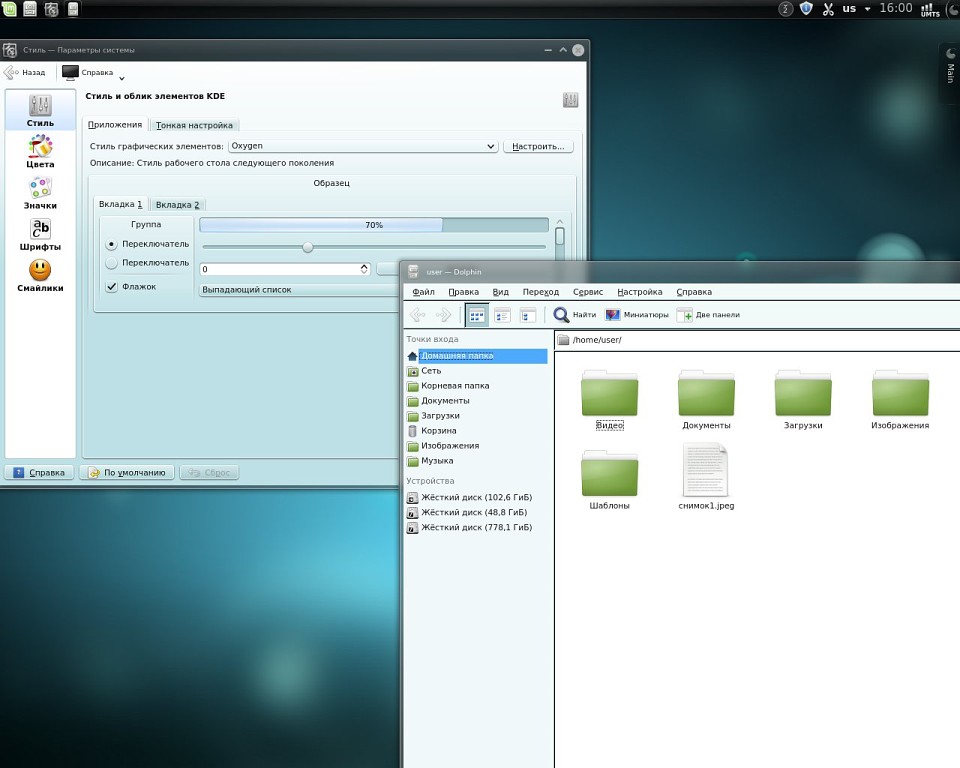Open the Цвета (Colors) settings section
Image resolution: width=960 pixels, height=768 pixels.
[40, 151]
